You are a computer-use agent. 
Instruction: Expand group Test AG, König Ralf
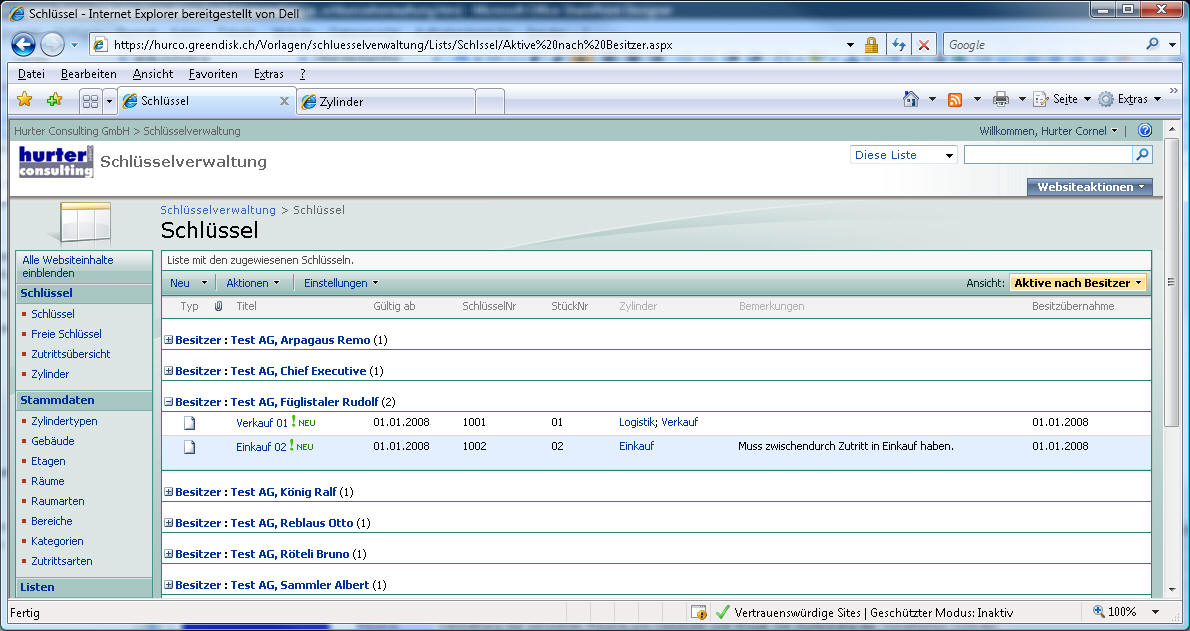(168, 492)
